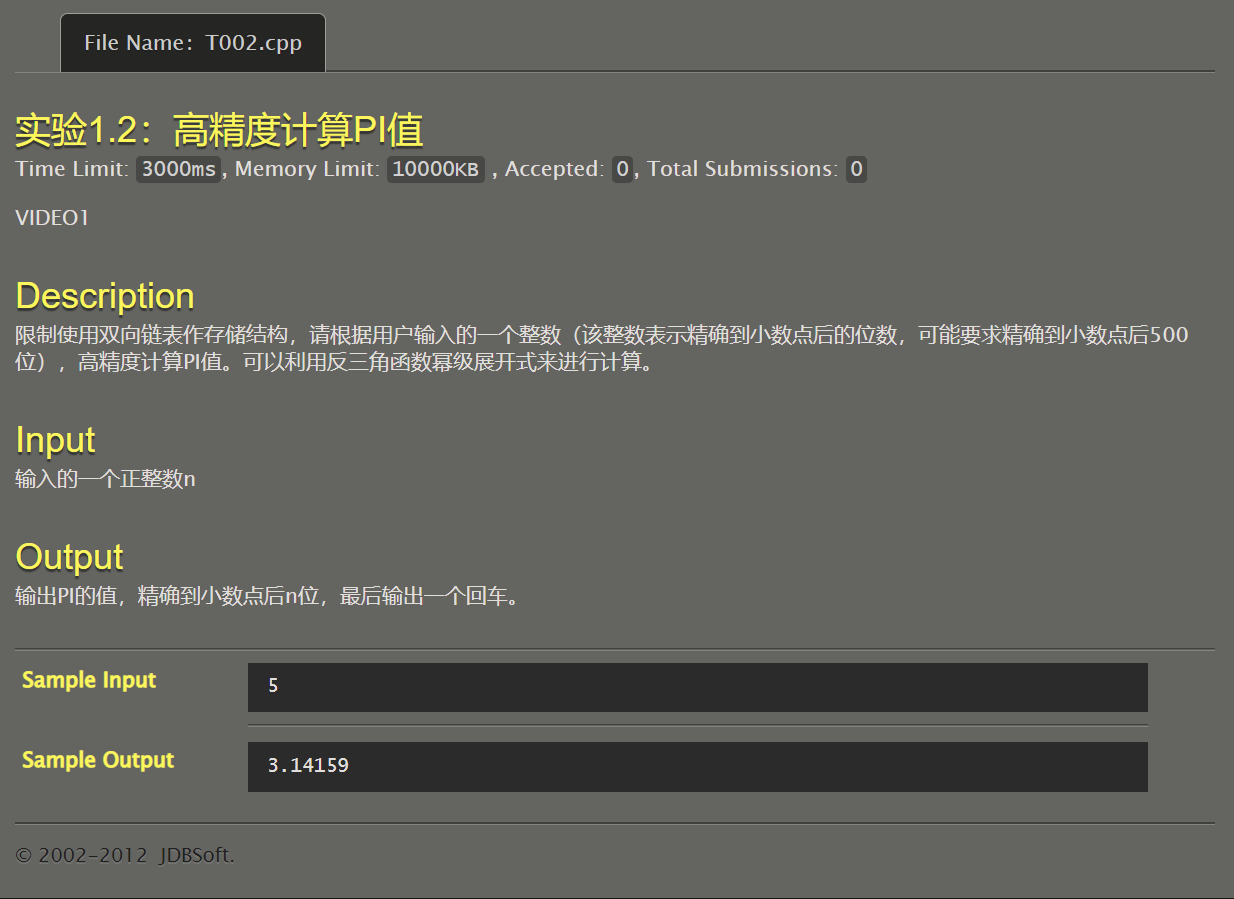Click the Accepted count badge
Image resolution: width=1234 pixels, height=899 pixels.
(x=622, y=169)
